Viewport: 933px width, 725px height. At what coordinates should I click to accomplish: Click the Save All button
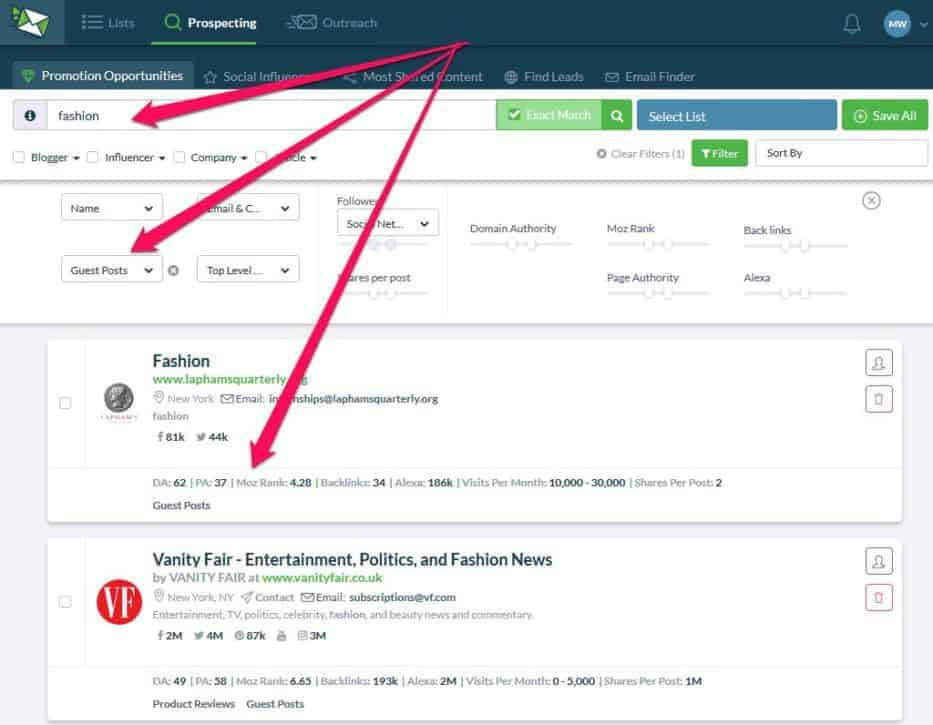(885, 115)
